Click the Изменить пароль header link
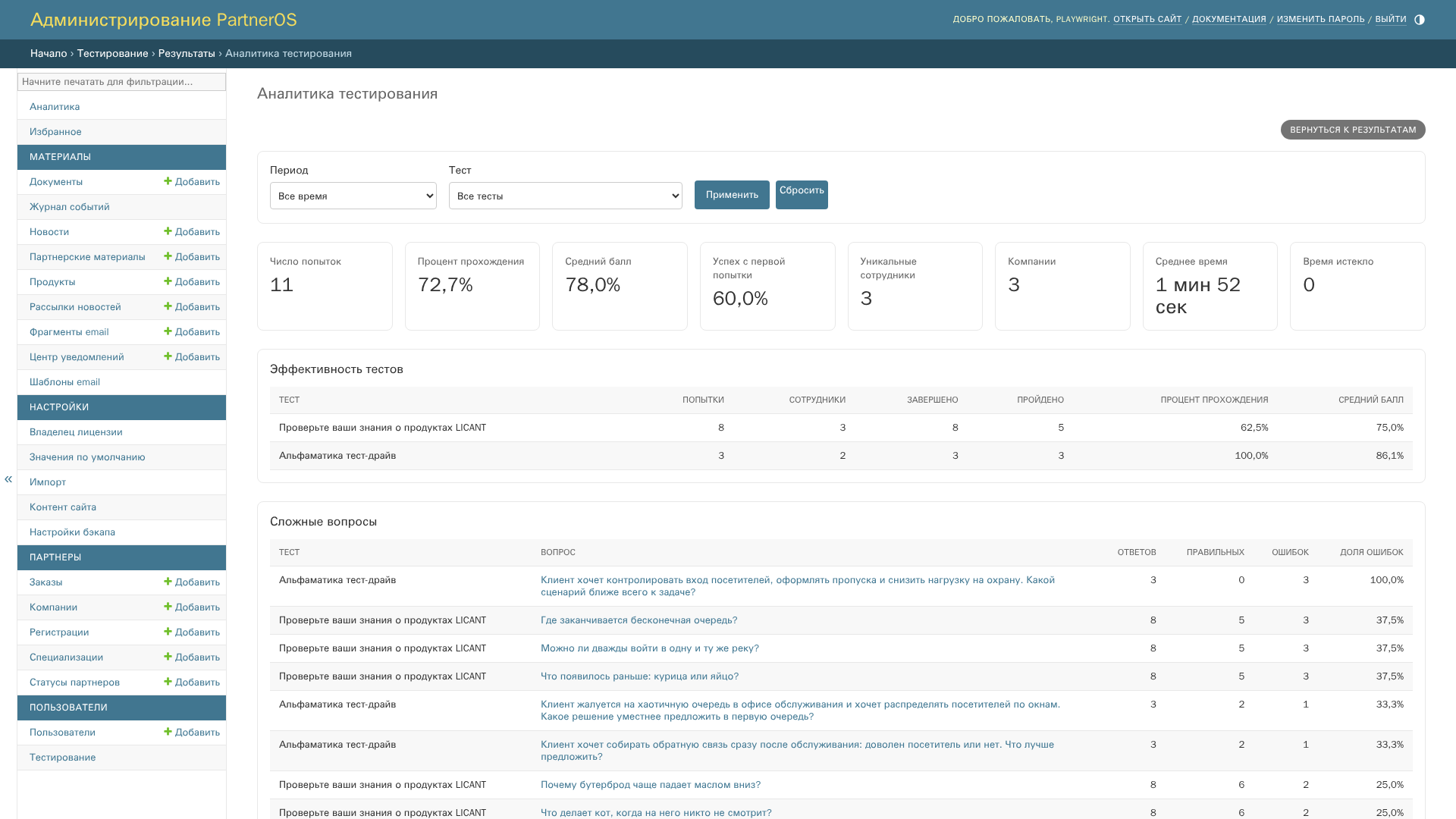Viewport: 1456px width, 819px height. click(x=1321, y=20)
